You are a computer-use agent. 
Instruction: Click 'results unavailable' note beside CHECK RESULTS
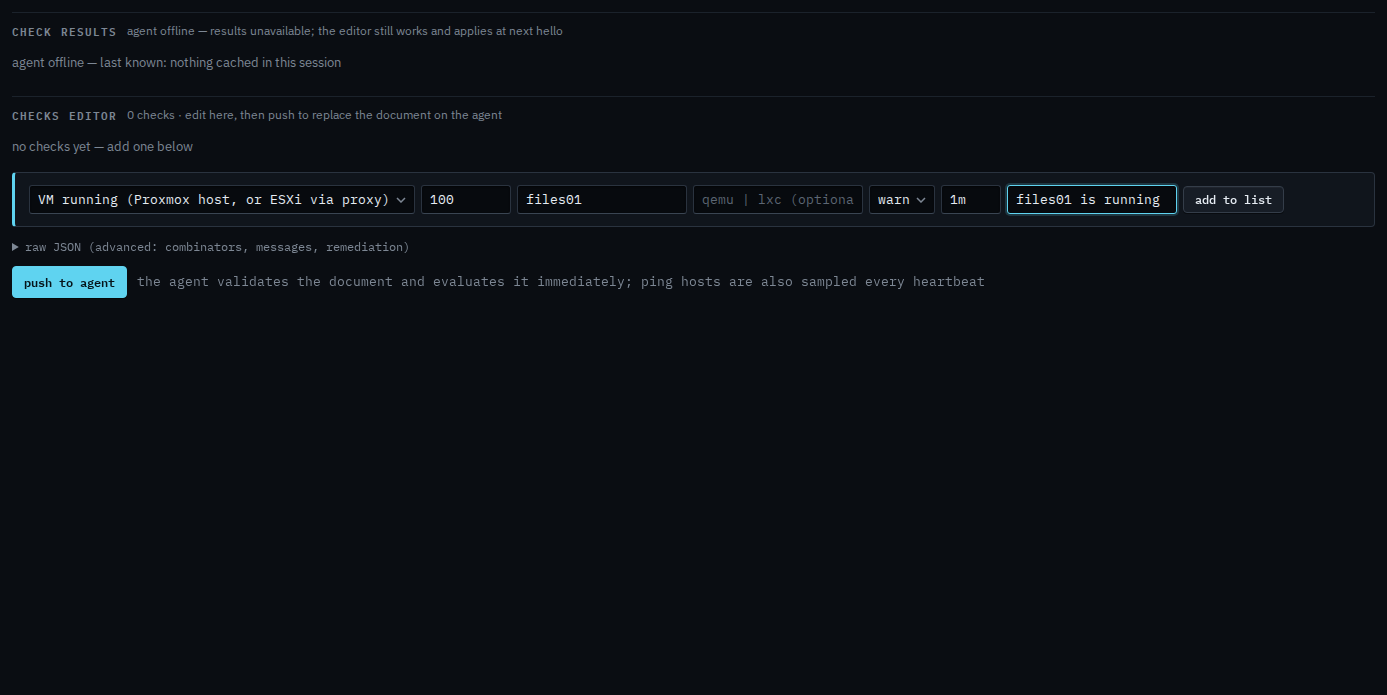345,31
